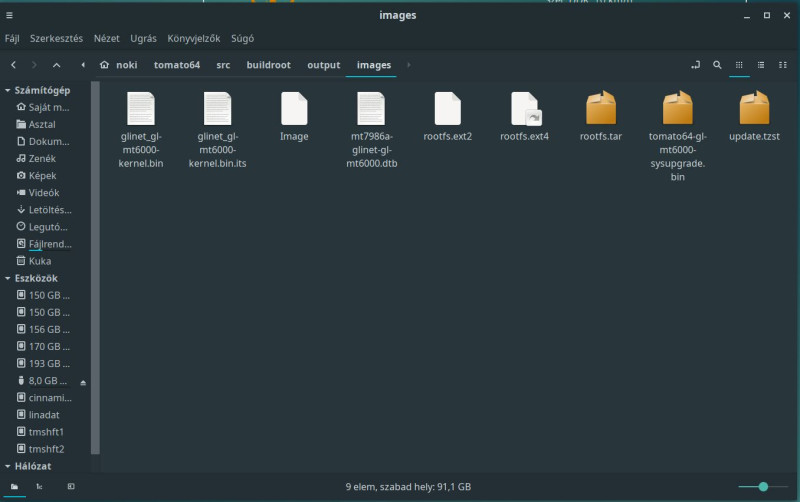The width and height of the screenshot is (800, 502).
Task: Switch to icon view
Action: coord(739,65)
